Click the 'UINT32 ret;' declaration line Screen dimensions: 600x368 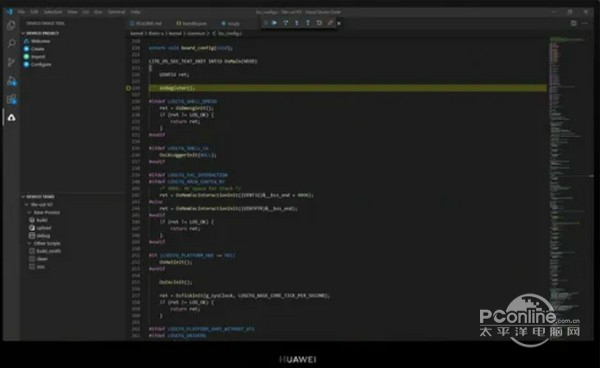pos(174,75)
